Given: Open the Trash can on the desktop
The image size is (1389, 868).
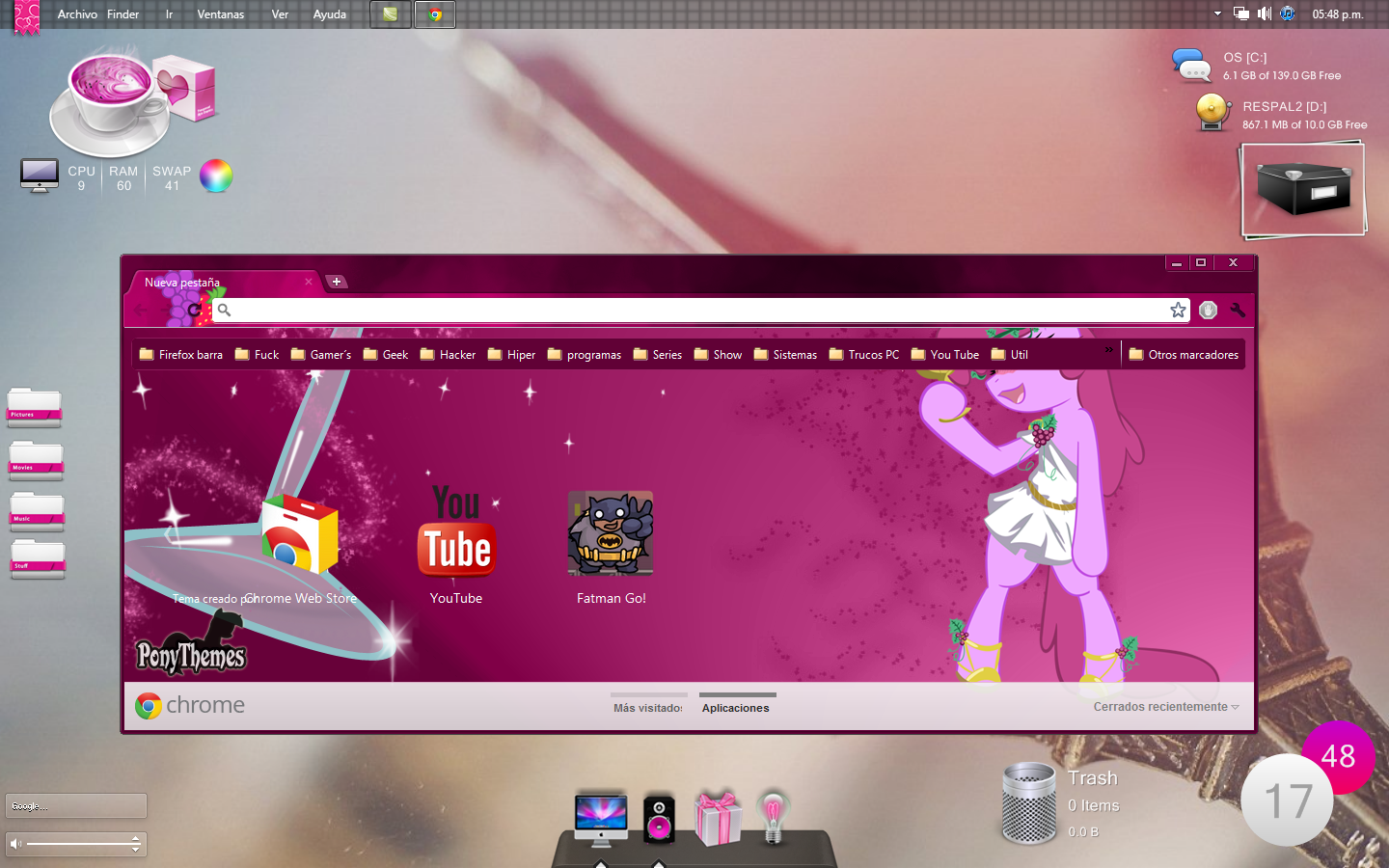Looking at the screenshot, I should tap(1029, 803).
